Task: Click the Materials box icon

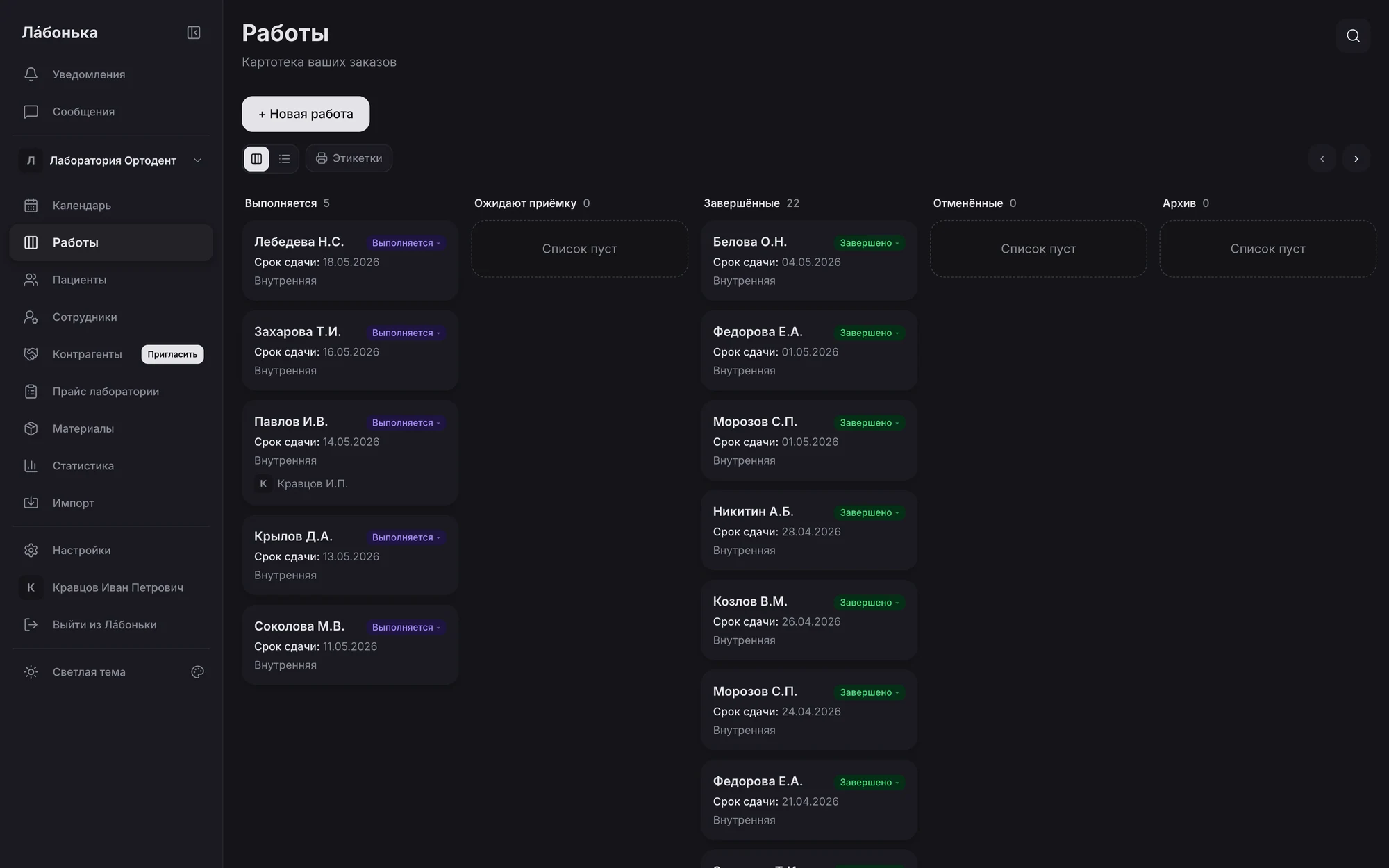Action: pos(31,428)
